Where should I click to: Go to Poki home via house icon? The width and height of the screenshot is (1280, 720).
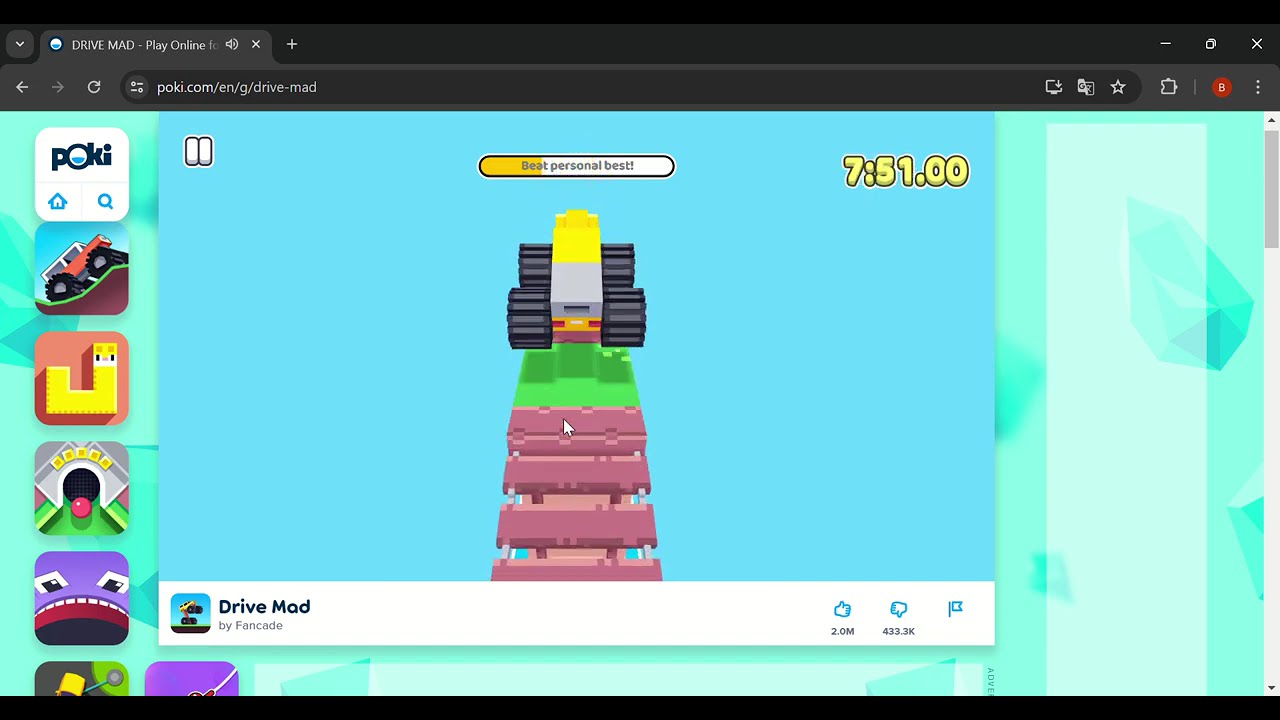(58, 201)
